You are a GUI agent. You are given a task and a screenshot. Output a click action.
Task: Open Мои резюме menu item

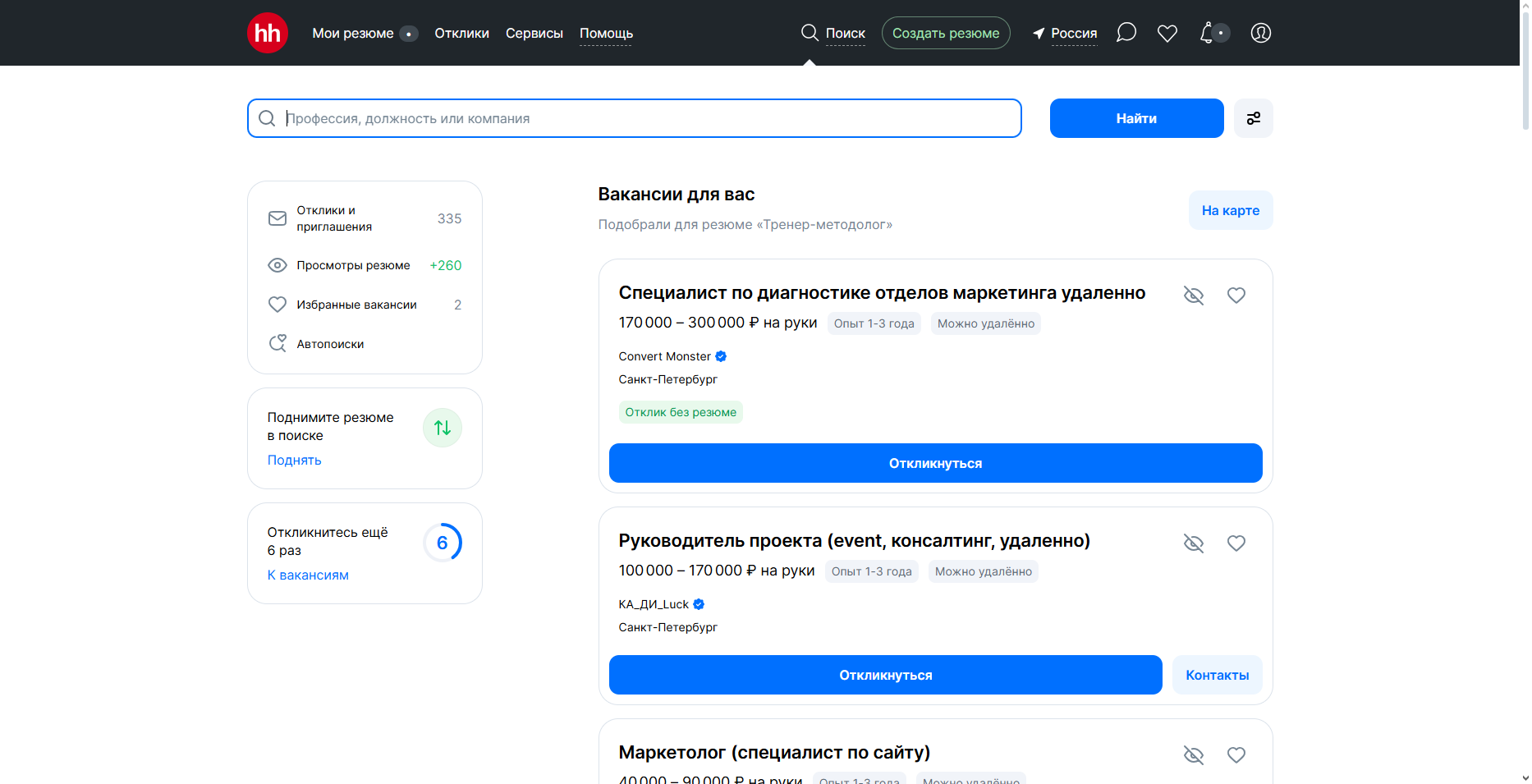[x=353, y=34]
